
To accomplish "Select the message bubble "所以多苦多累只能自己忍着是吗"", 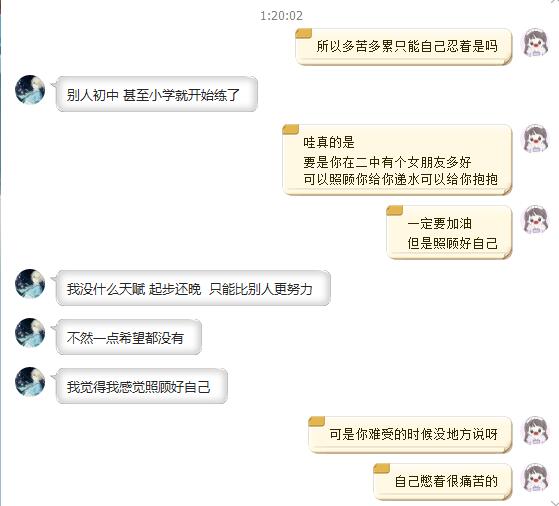I will point(404,47).
